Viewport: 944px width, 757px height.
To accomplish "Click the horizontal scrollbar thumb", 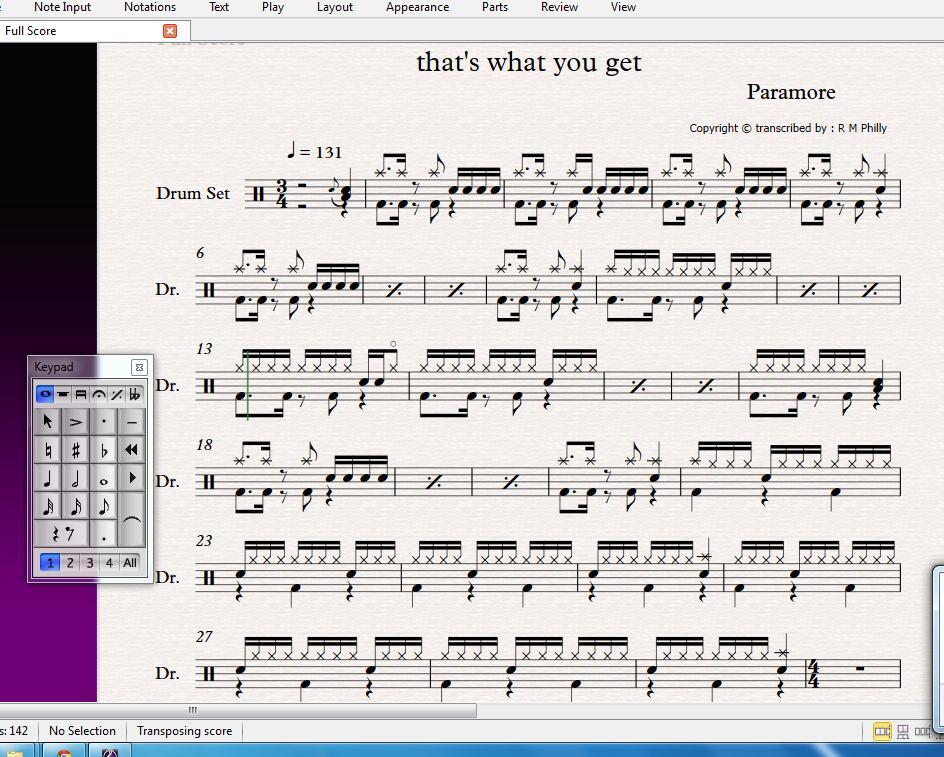I will click(238, 711).
